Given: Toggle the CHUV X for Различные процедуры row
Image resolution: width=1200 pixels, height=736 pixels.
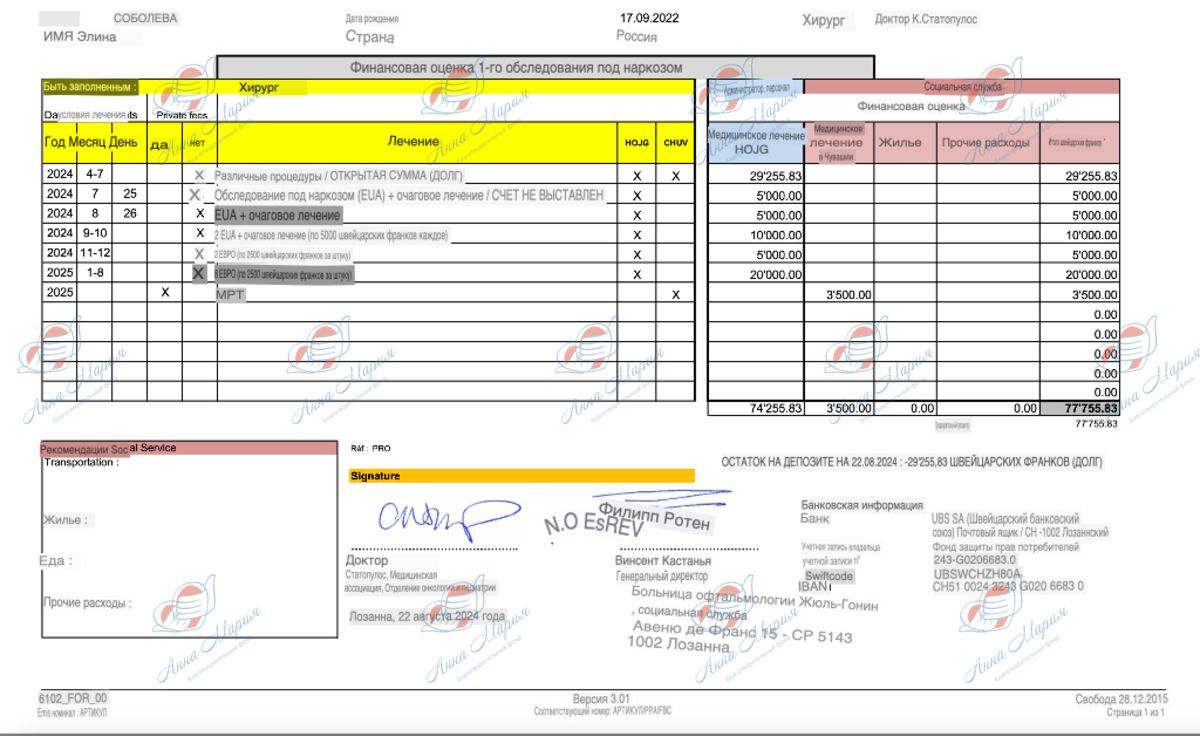Looking at the screenshot, I should point(675,175).
